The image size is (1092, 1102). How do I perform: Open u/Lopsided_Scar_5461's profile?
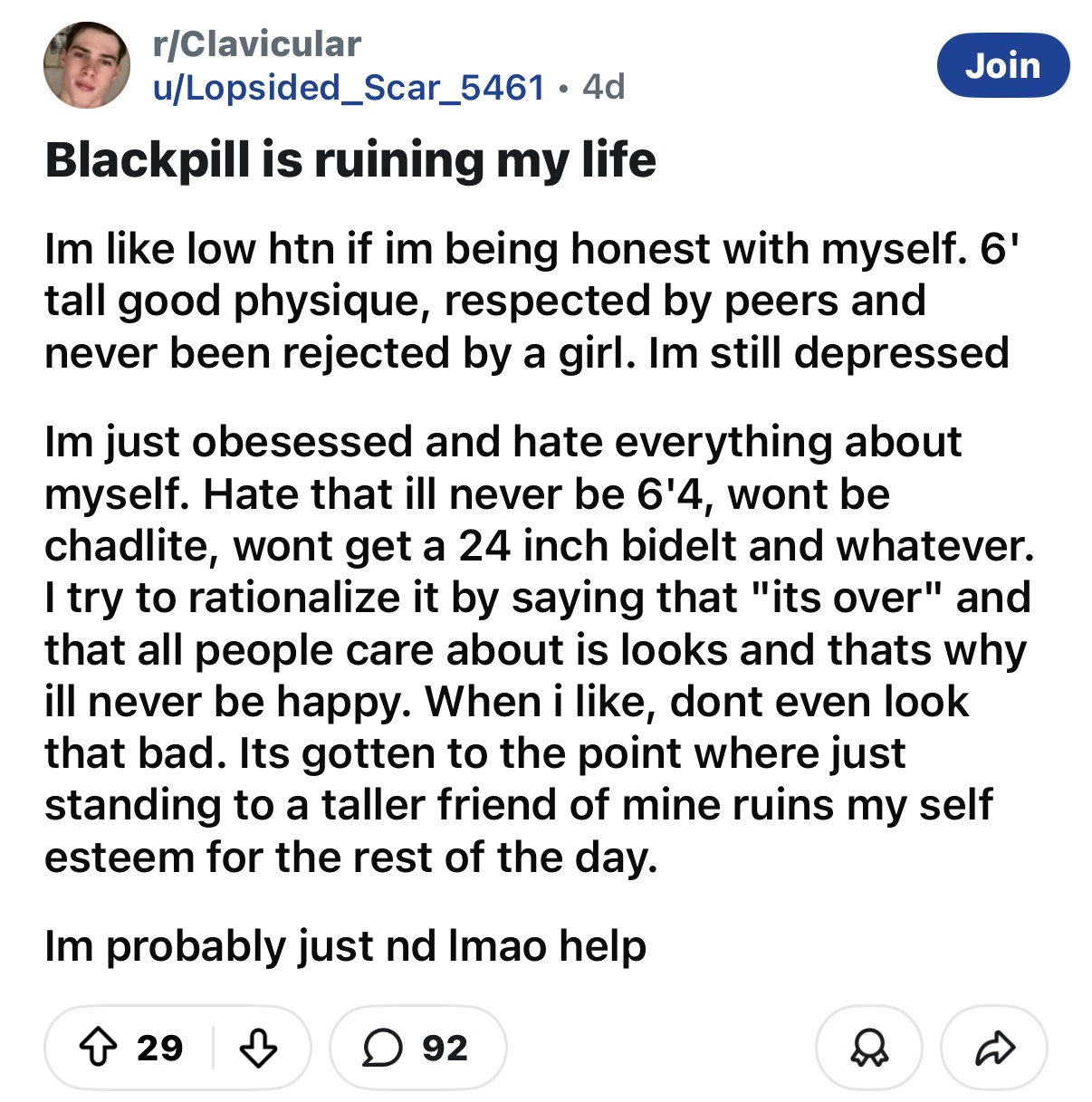point(349,87)
